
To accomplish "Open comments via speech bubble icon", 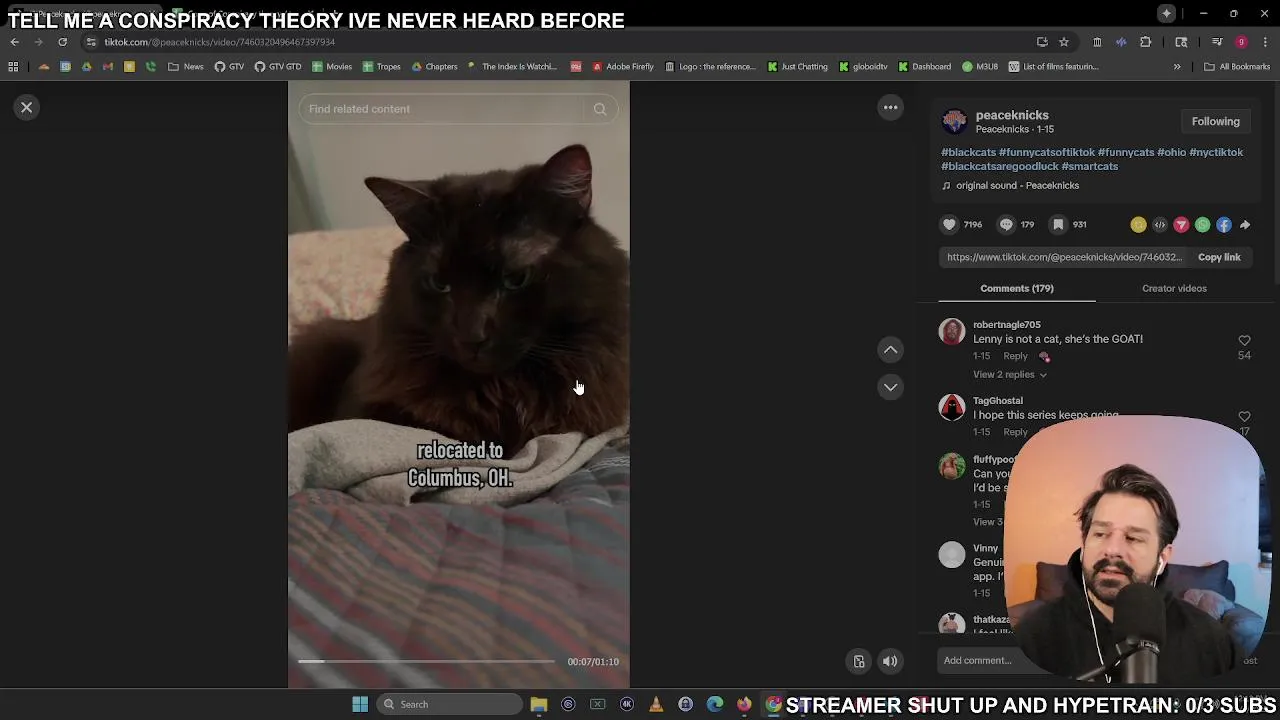I will pos(1006,225).
